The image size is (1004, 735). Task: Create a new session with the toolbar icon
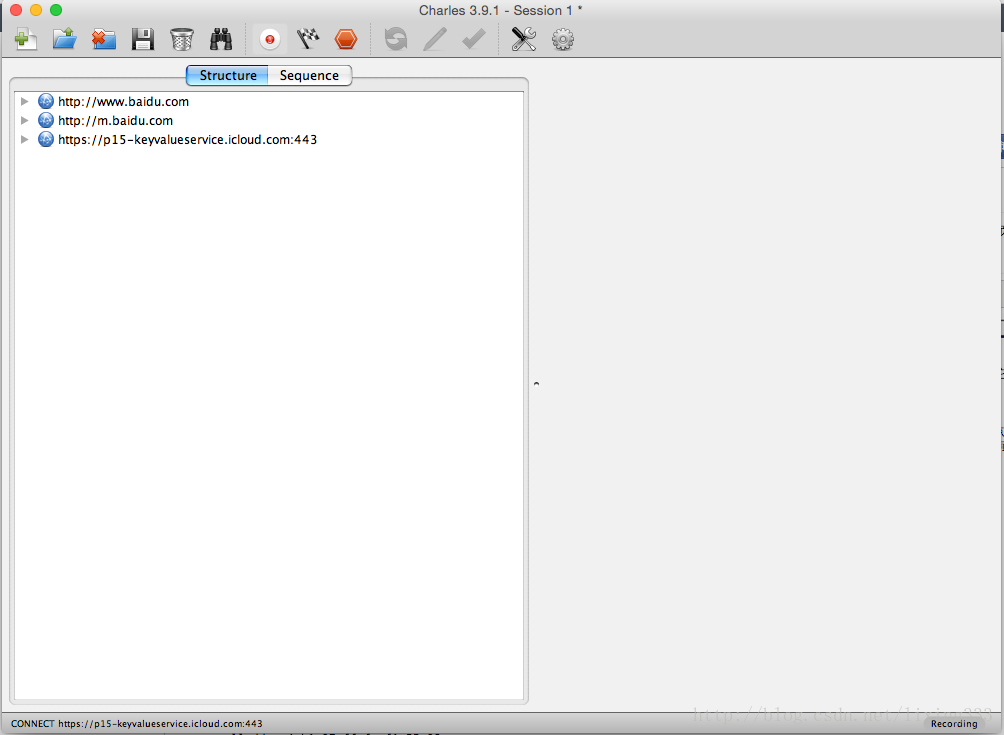pyautogui.click(x=26, y=40)
